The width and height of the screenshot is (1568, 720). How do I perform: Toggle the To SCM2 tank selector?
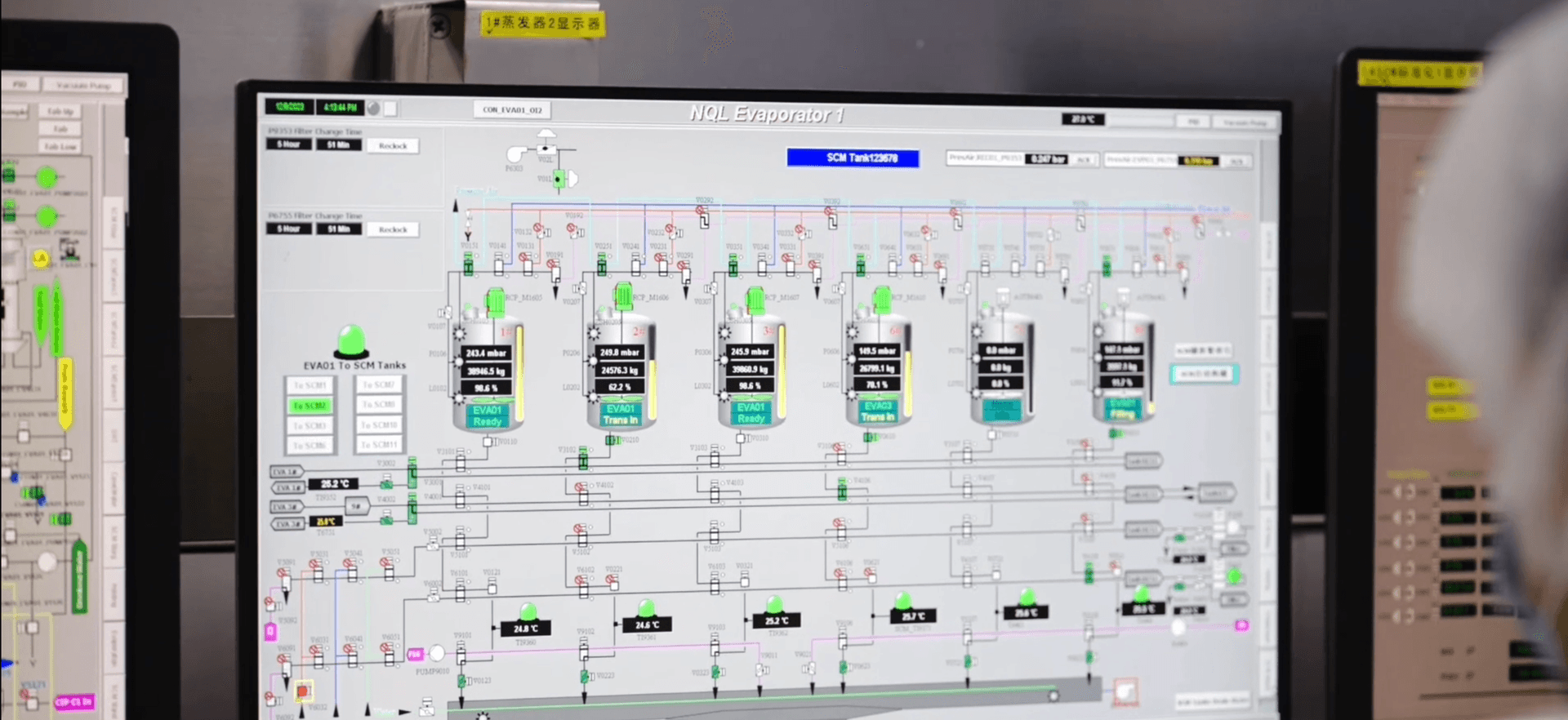310,406
